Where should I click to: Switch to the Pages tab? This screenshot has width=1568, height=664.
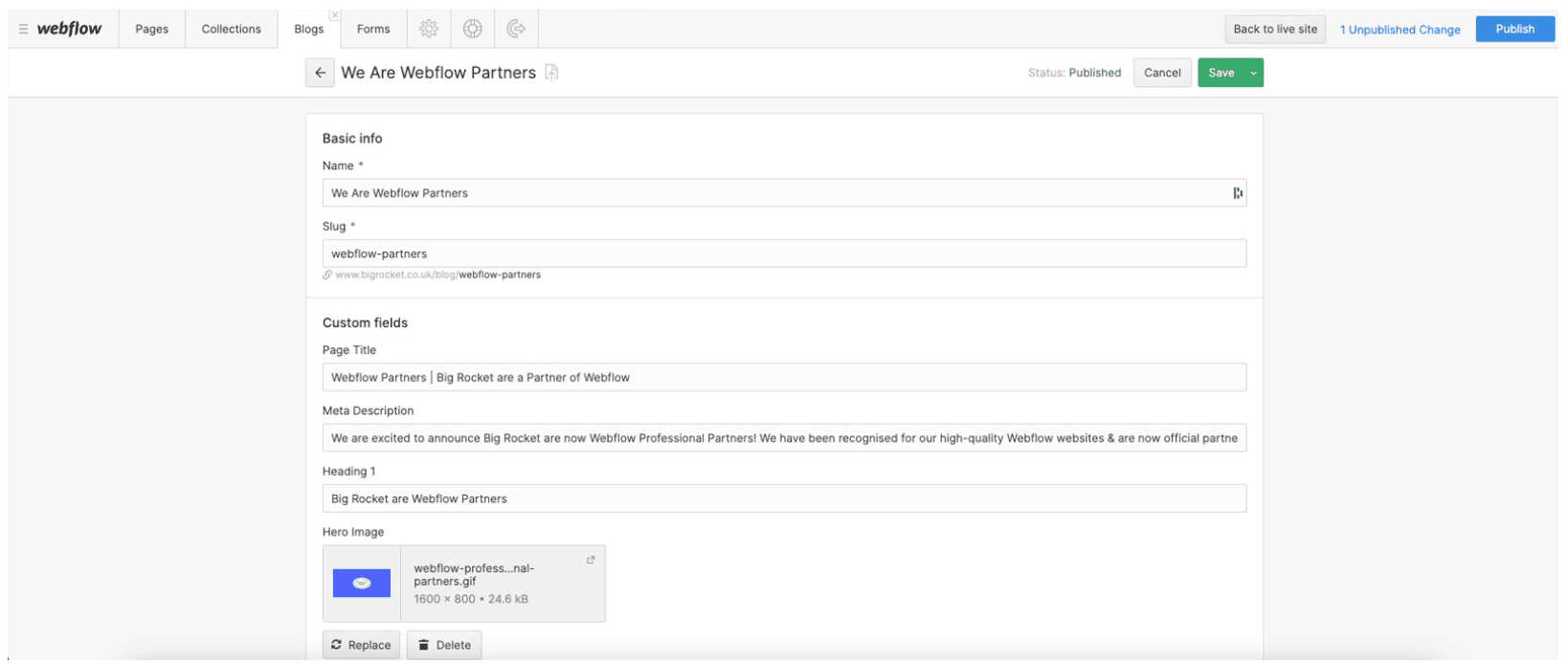point(151,29)
